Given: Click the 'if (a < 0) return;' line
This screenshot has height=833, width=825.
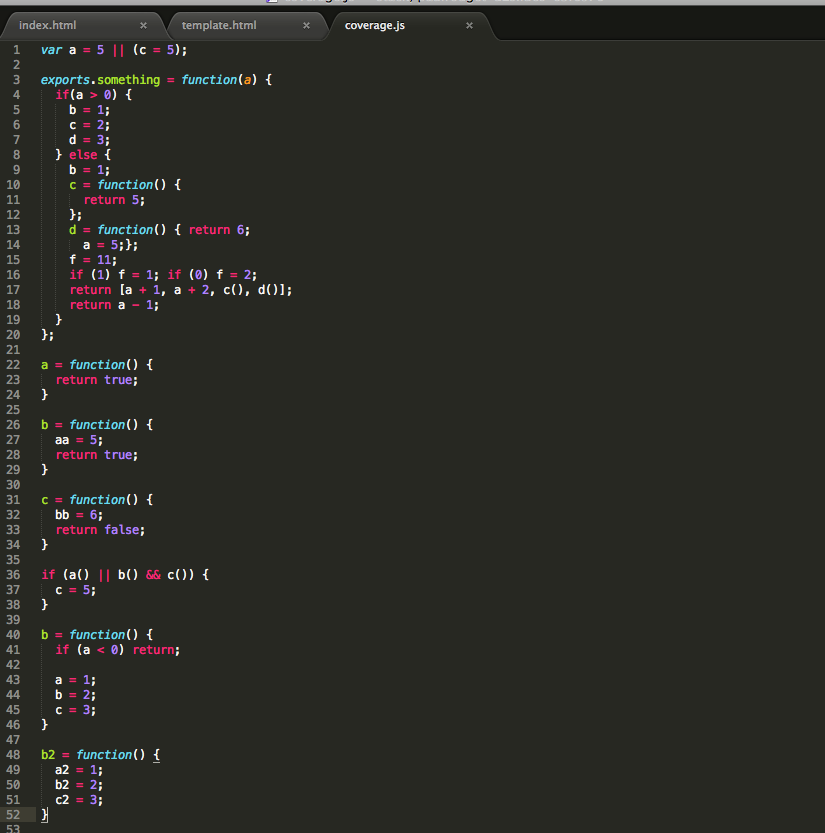Looking at the screenshot, I should [x=117, y=650].
